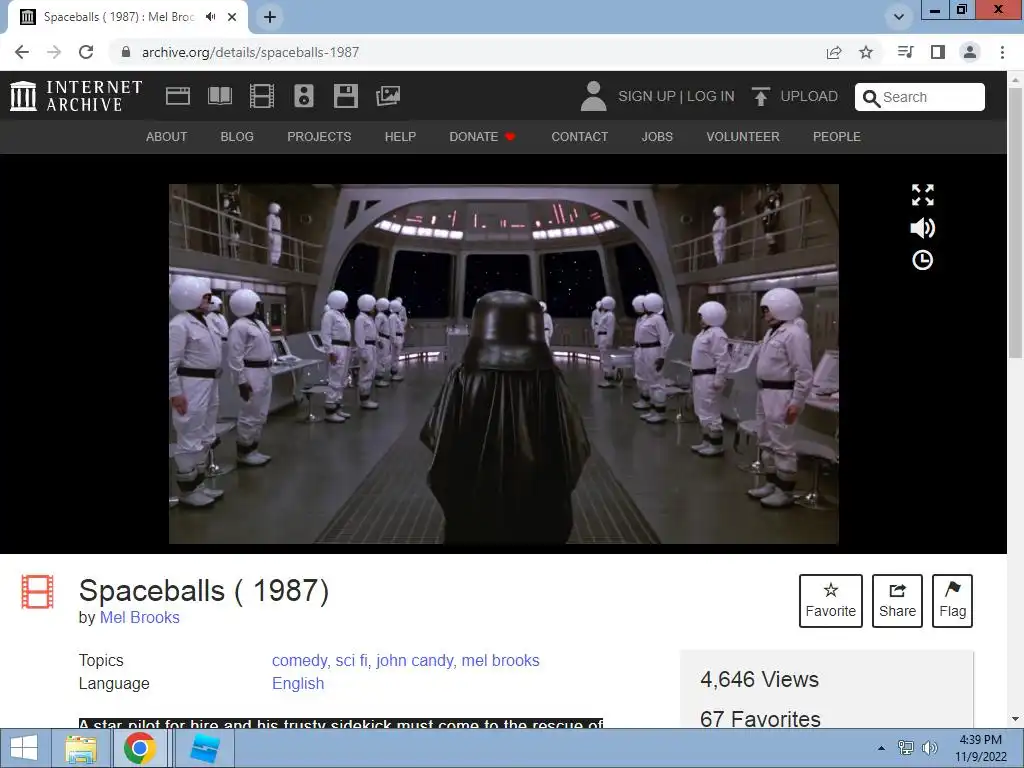Viewport: 1024px width, 768px height.
Task: Open the Mel Brooks creator link
Action: pos(140,617)
